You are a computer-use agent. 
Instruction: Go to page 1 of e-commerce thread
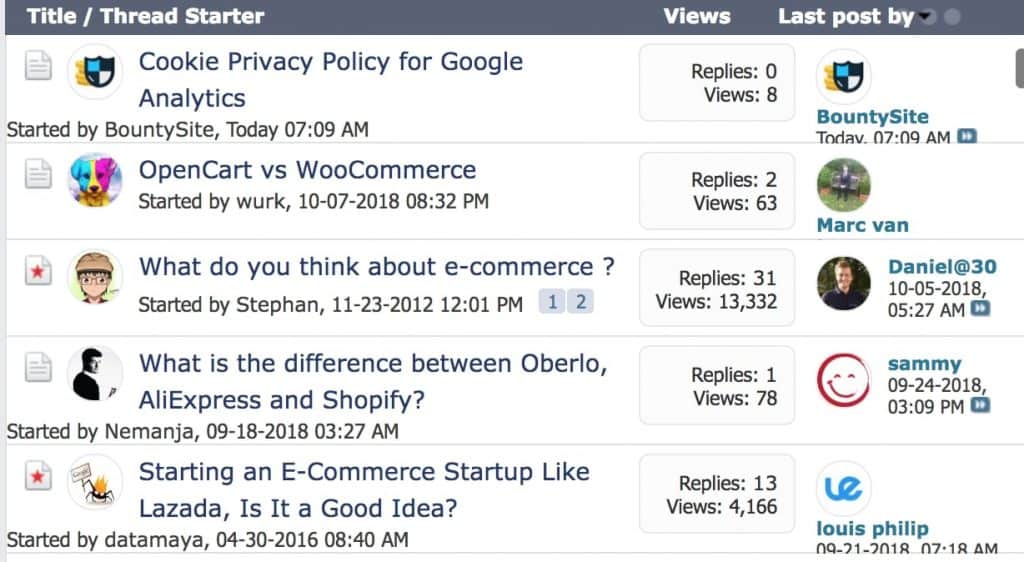click(x=551, y=302)
